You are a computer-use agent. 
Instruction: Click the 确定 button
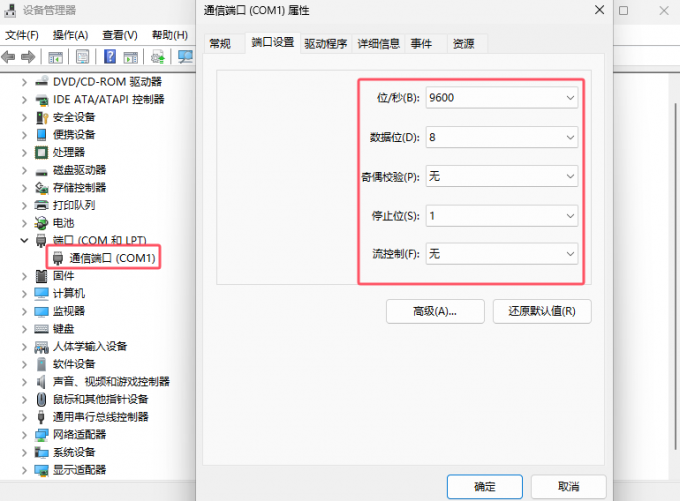(x=485, y=487)
